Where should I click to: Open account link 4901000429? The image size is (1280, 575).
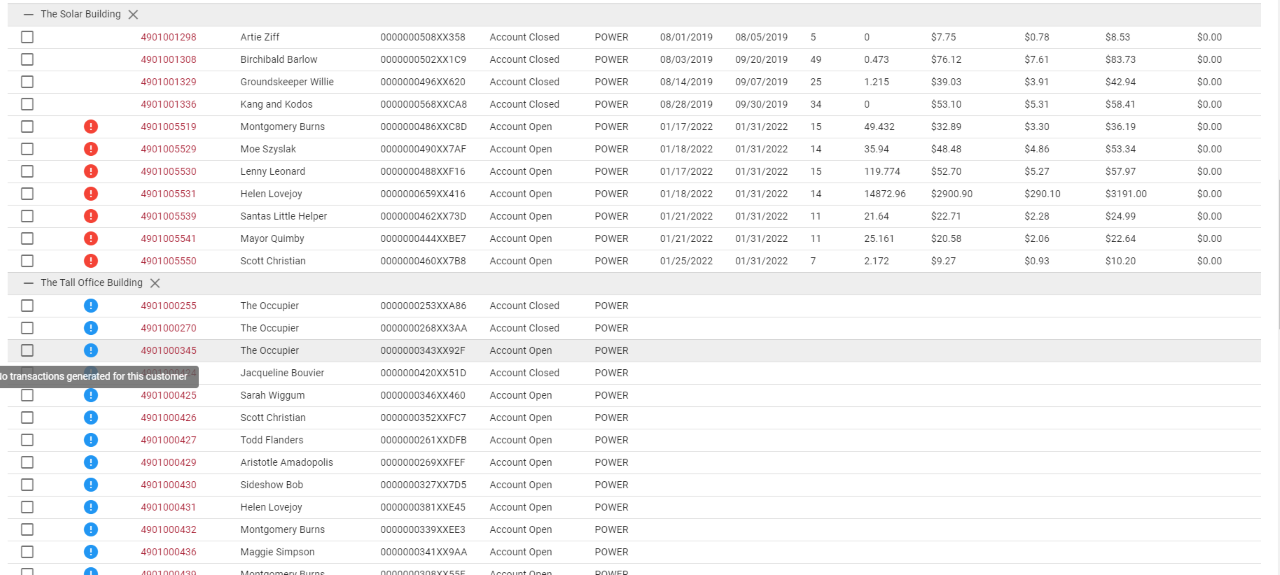tap(168, 463)
